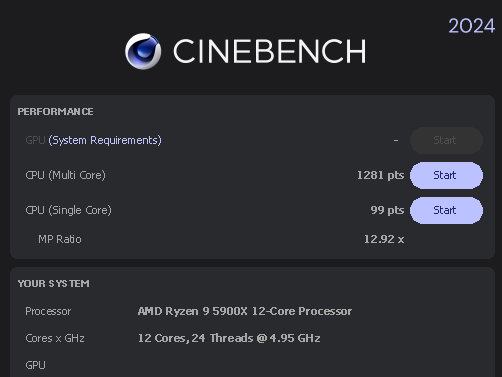
Task: Click the YOUR SYSTEM section header
Action: [x=53, y=284]
